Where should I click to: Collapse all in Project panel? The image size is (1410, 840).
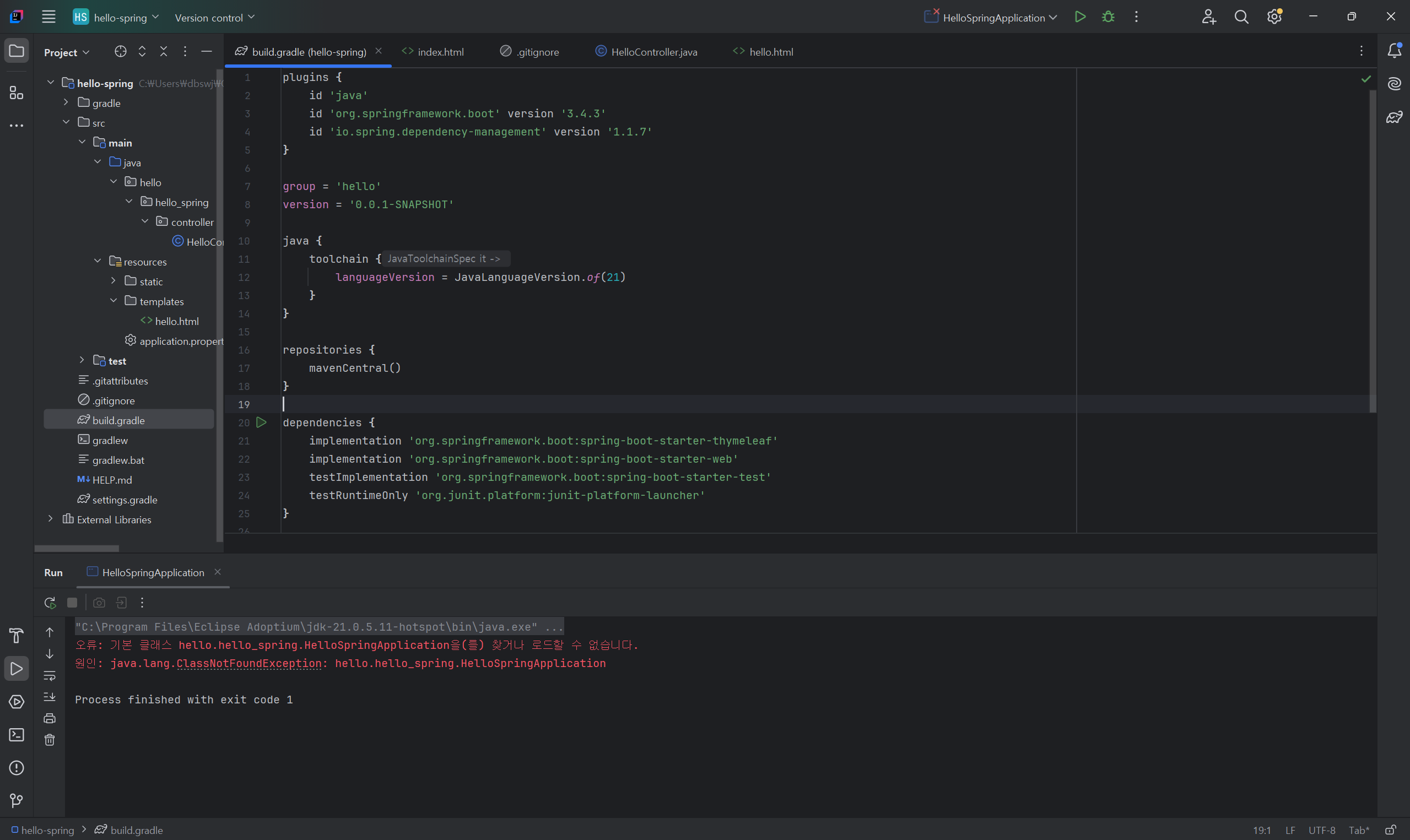click(x=164, y=52)
